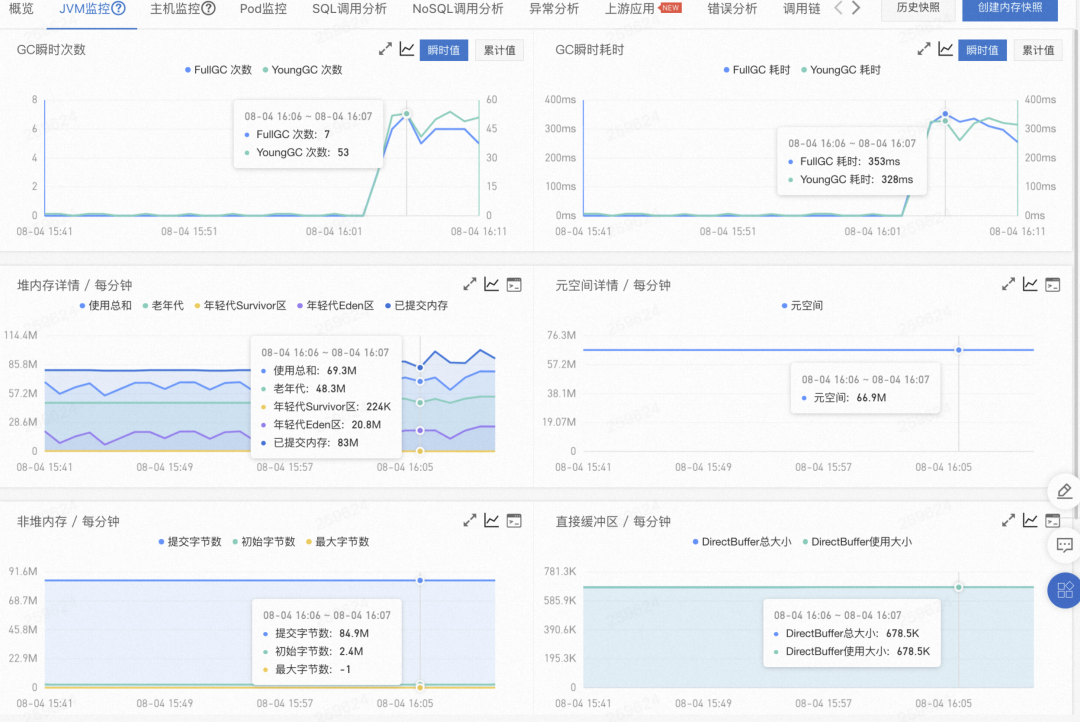This screenshot has height=722, width=1080.
Task: Expand the 堆内存详情 chart to fullscreen
Action: point(470,285)
